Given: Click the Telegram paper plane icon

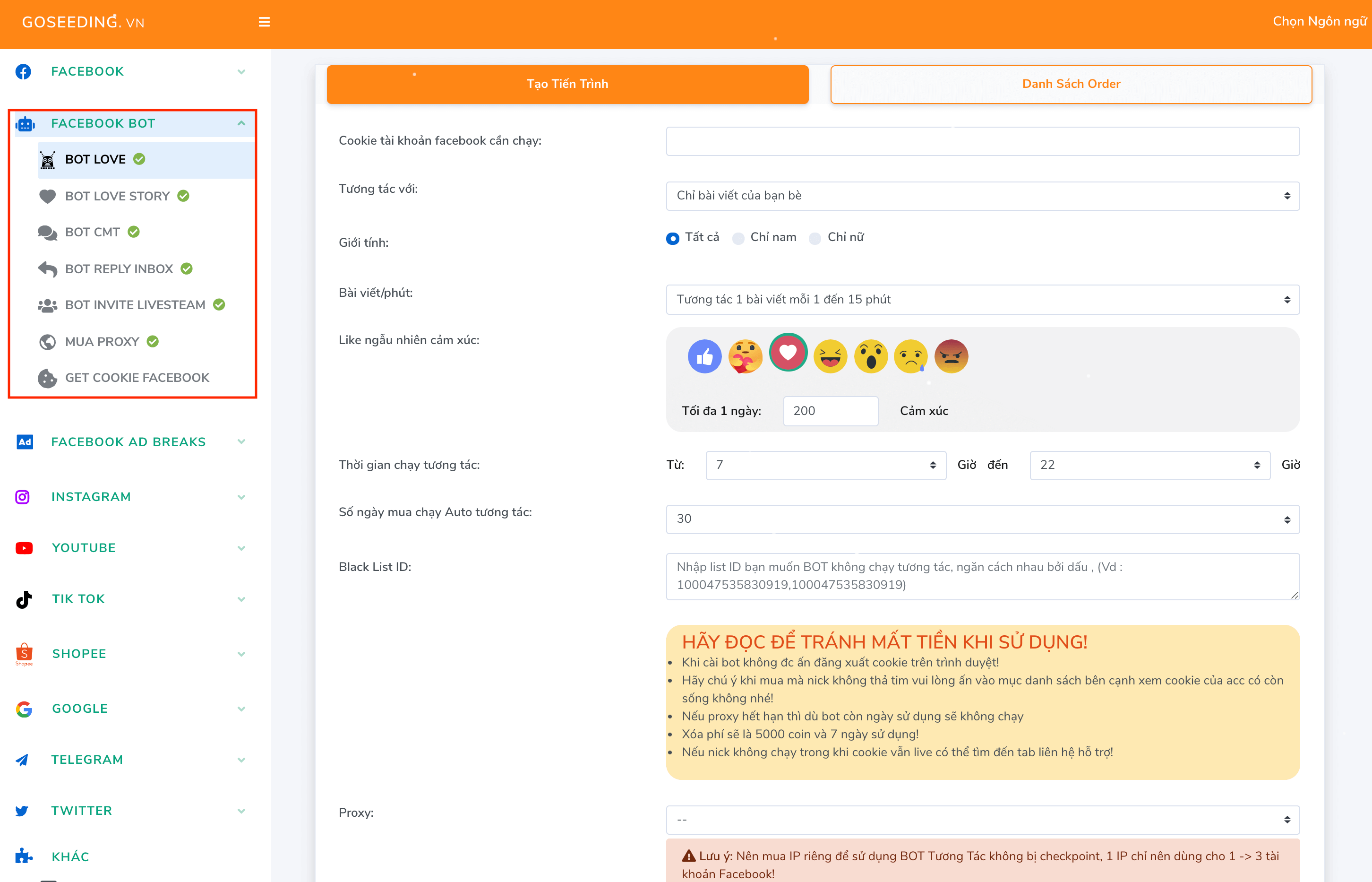Looking at the screenshot, I should pos(22,760).
